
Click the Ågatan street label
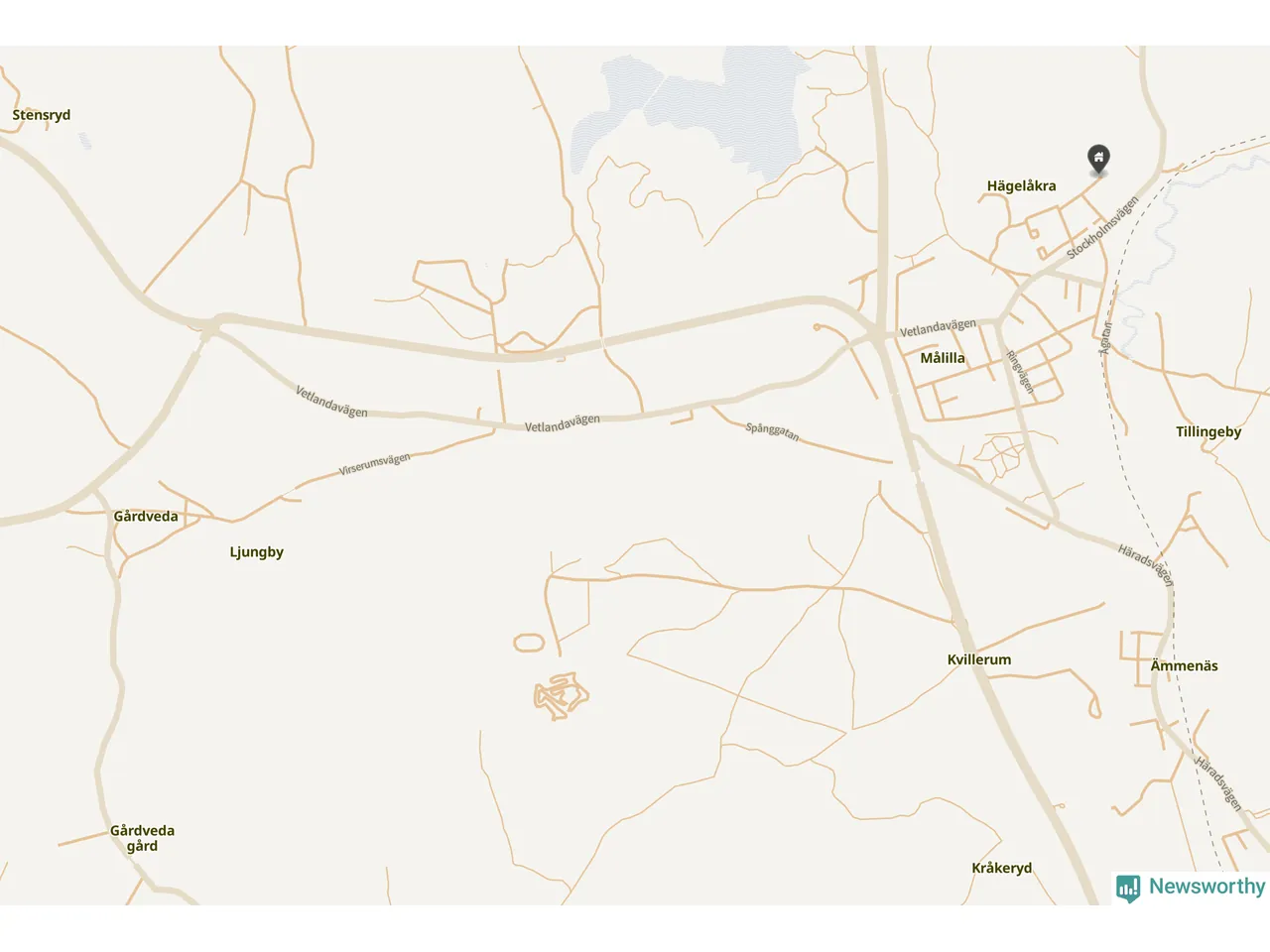click(x=1105, y=338)
